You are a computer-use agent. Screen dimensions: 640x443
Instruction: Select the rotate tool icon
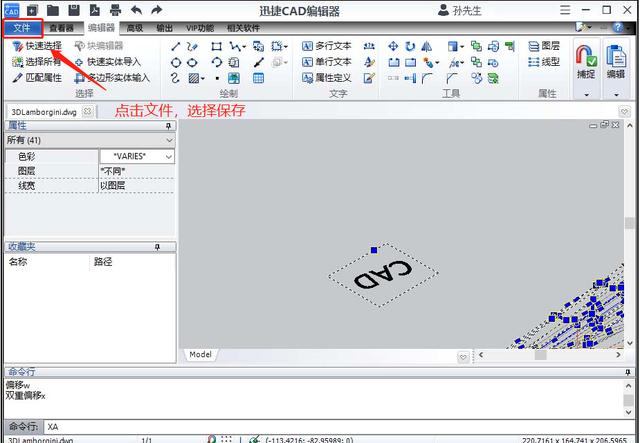[410, 46]
